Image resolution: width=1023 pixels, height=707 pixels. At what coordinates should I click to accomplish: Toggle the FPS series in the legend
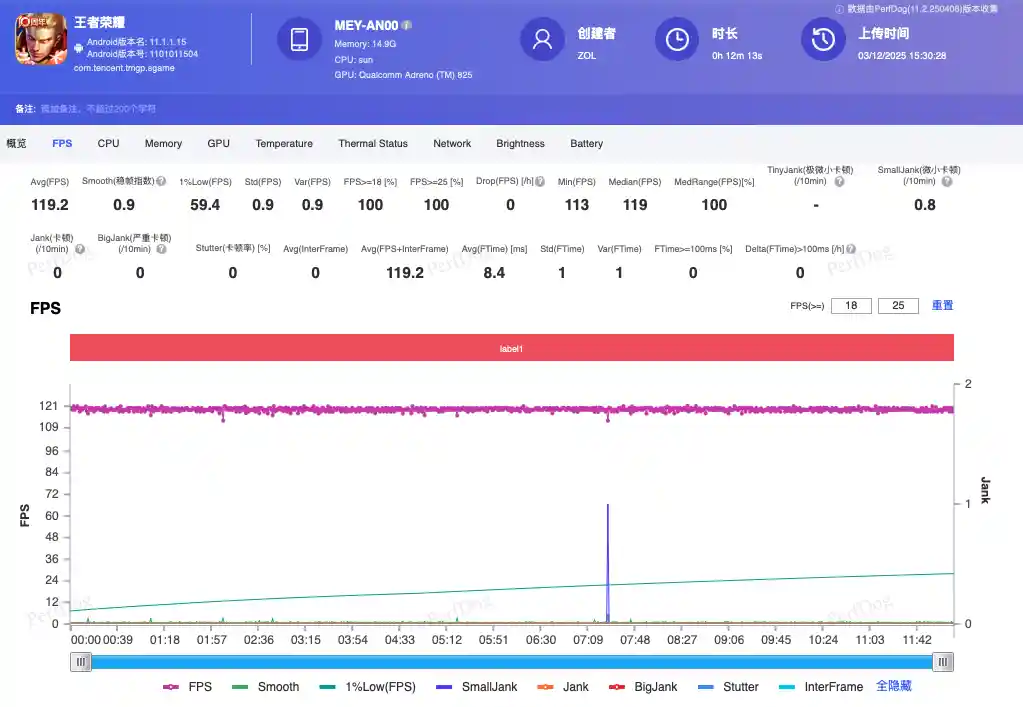201,687
